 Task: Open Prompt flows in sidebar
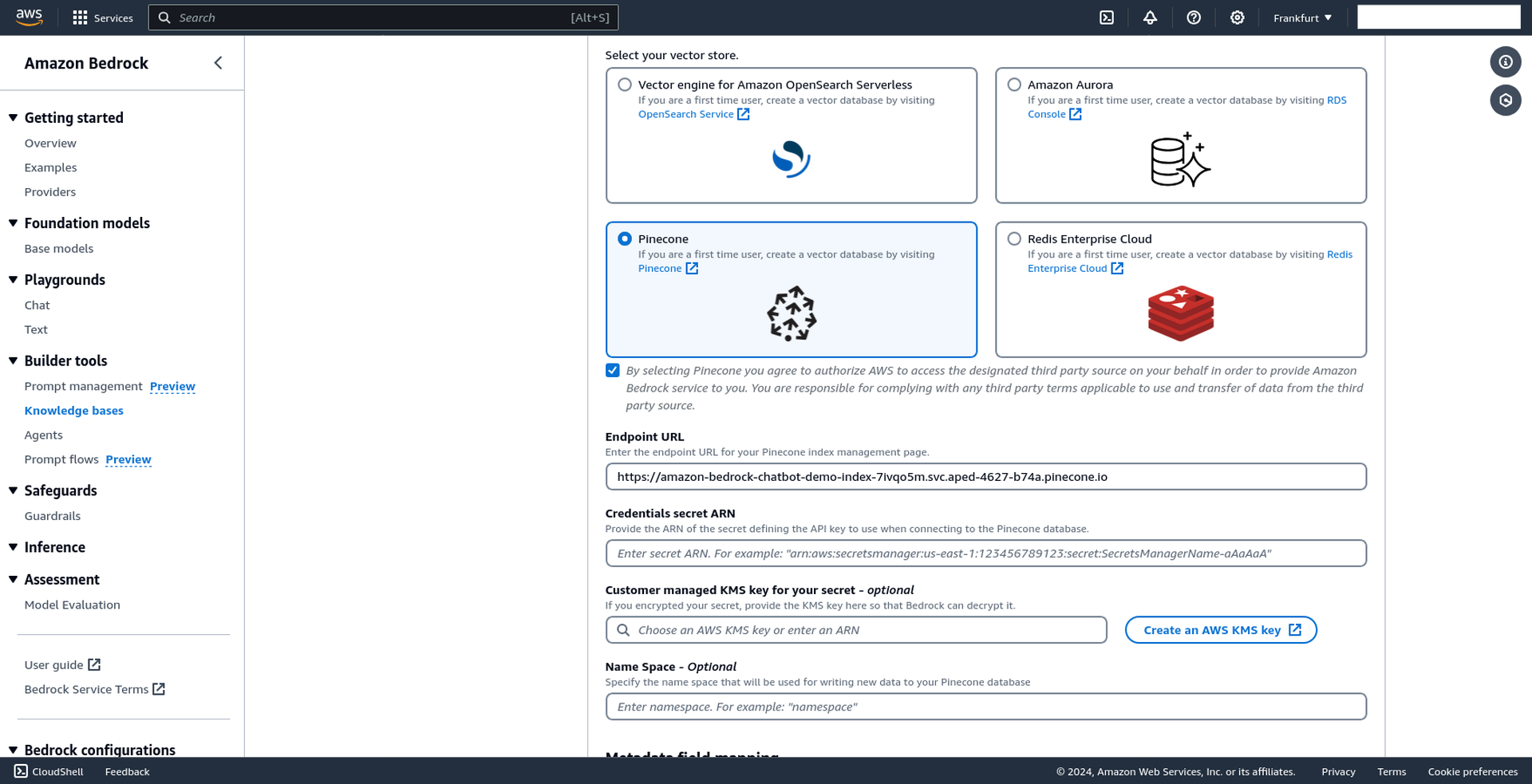tap(61, 459)
